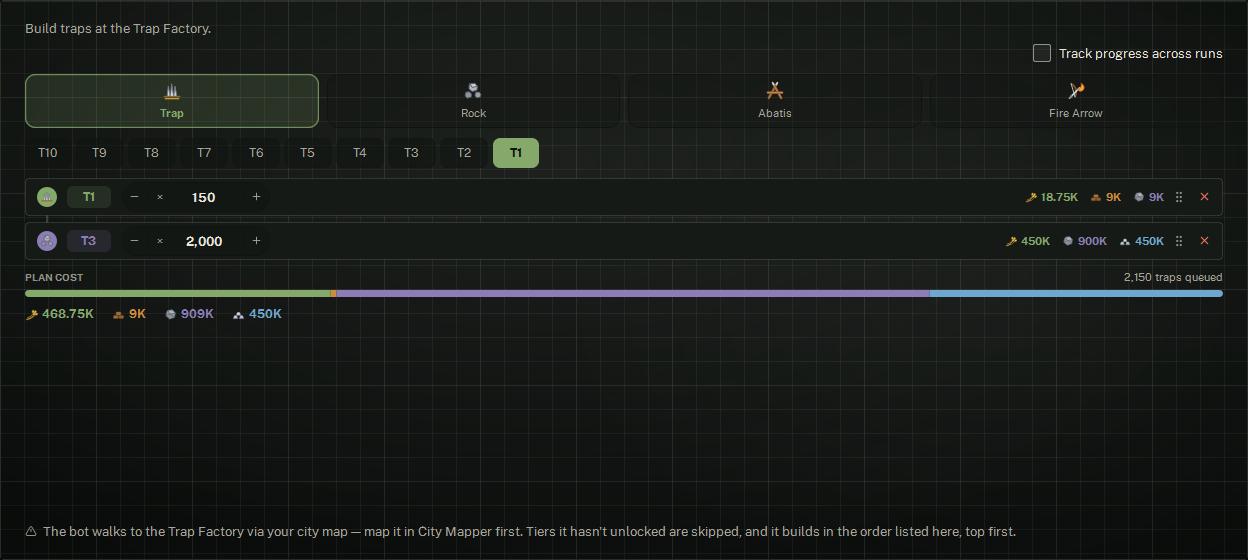The width and height of the screenshot is (1248, 560).
Task: Switch to the T5 tier tab
Action: pyautogui.click(x=307, y=153)
